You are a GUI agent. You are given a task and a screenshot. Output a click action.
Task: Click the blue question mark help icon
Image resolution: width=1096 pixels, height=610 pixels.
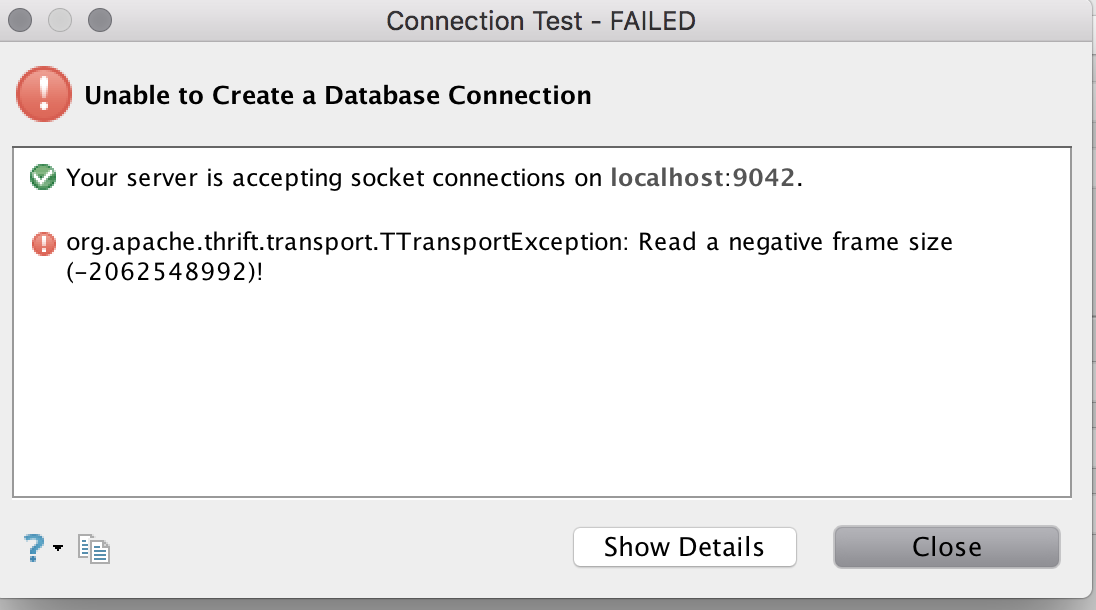click(x=33, y=546)
